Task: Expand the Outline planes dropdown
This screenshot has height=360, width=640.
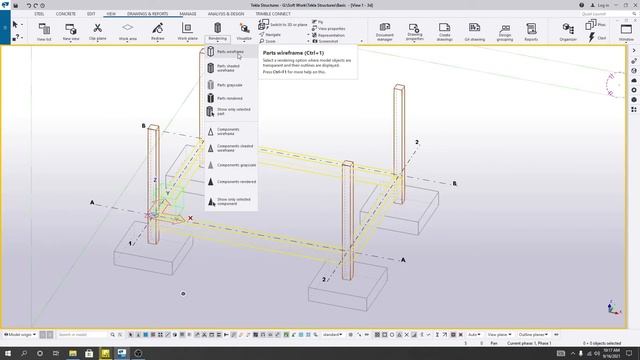Action: tap(533, 335)
